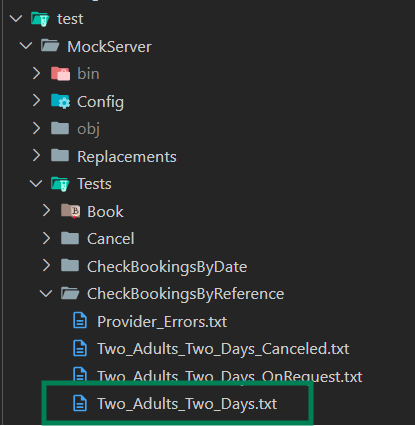The image size is (415, 426).
Task: Collapse the test folder chevron
Action: click(x=16, y=18)
